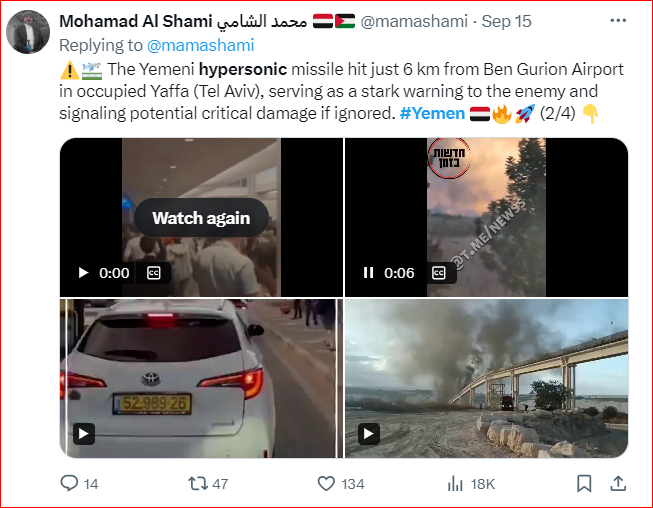Open the view analytics bar chart icon
This screenshot has height=508, width=653.
[455, 484]
